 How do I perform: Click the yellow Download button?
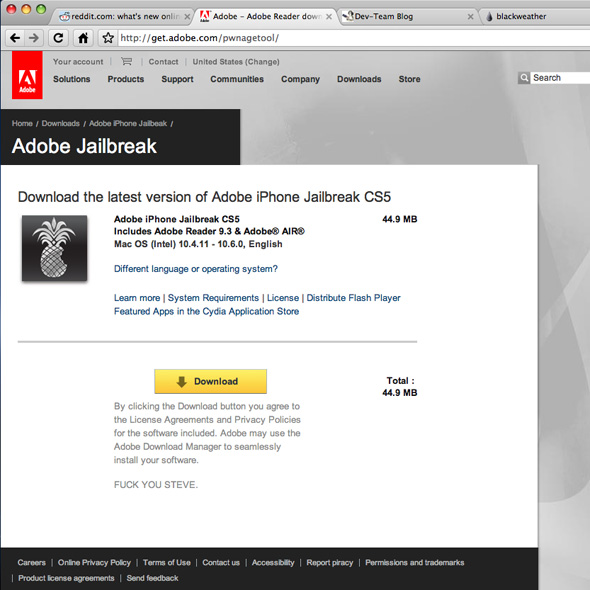(210, 381)
